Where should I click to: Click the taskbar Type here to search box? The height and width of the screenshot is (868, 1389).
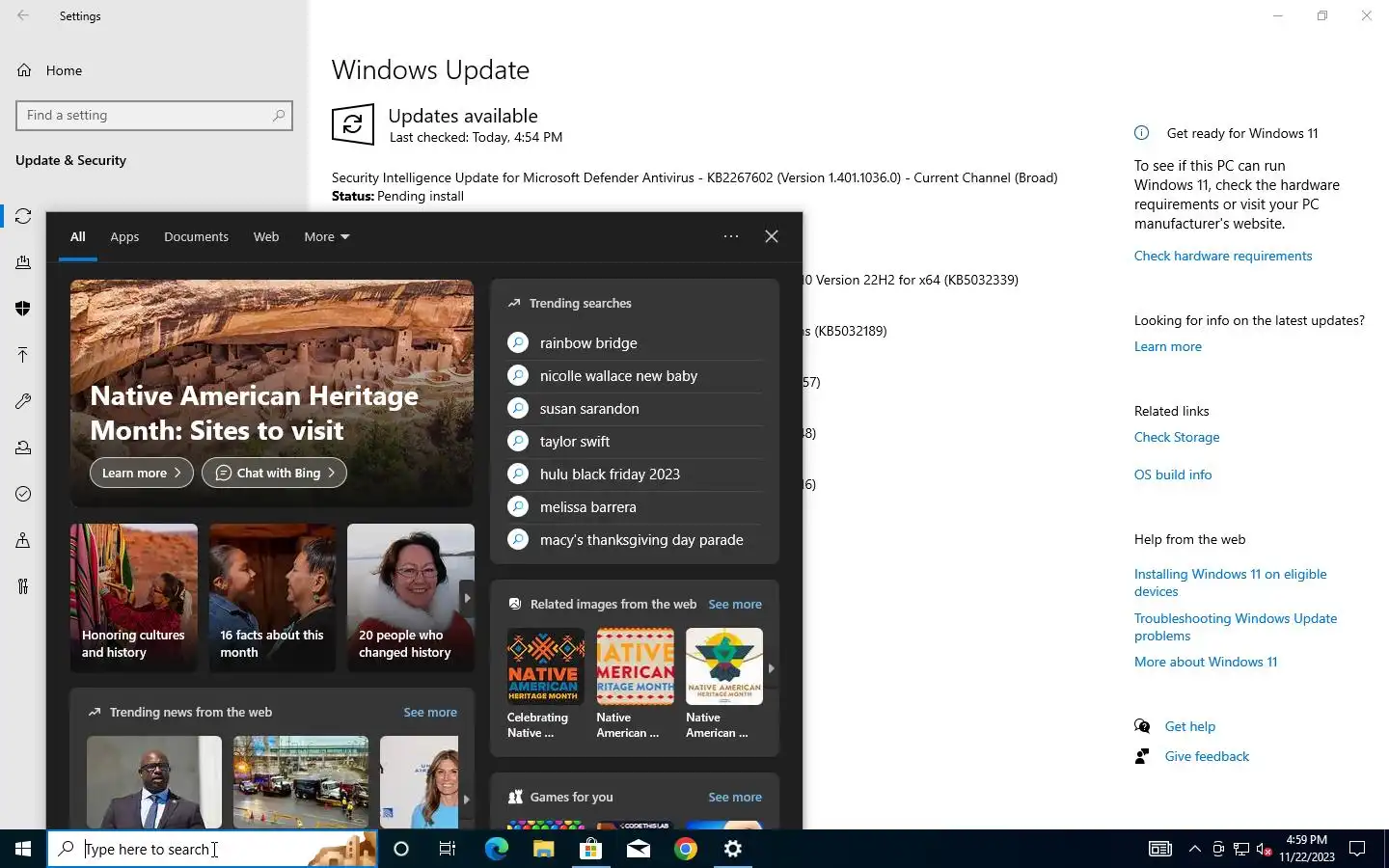212,849
